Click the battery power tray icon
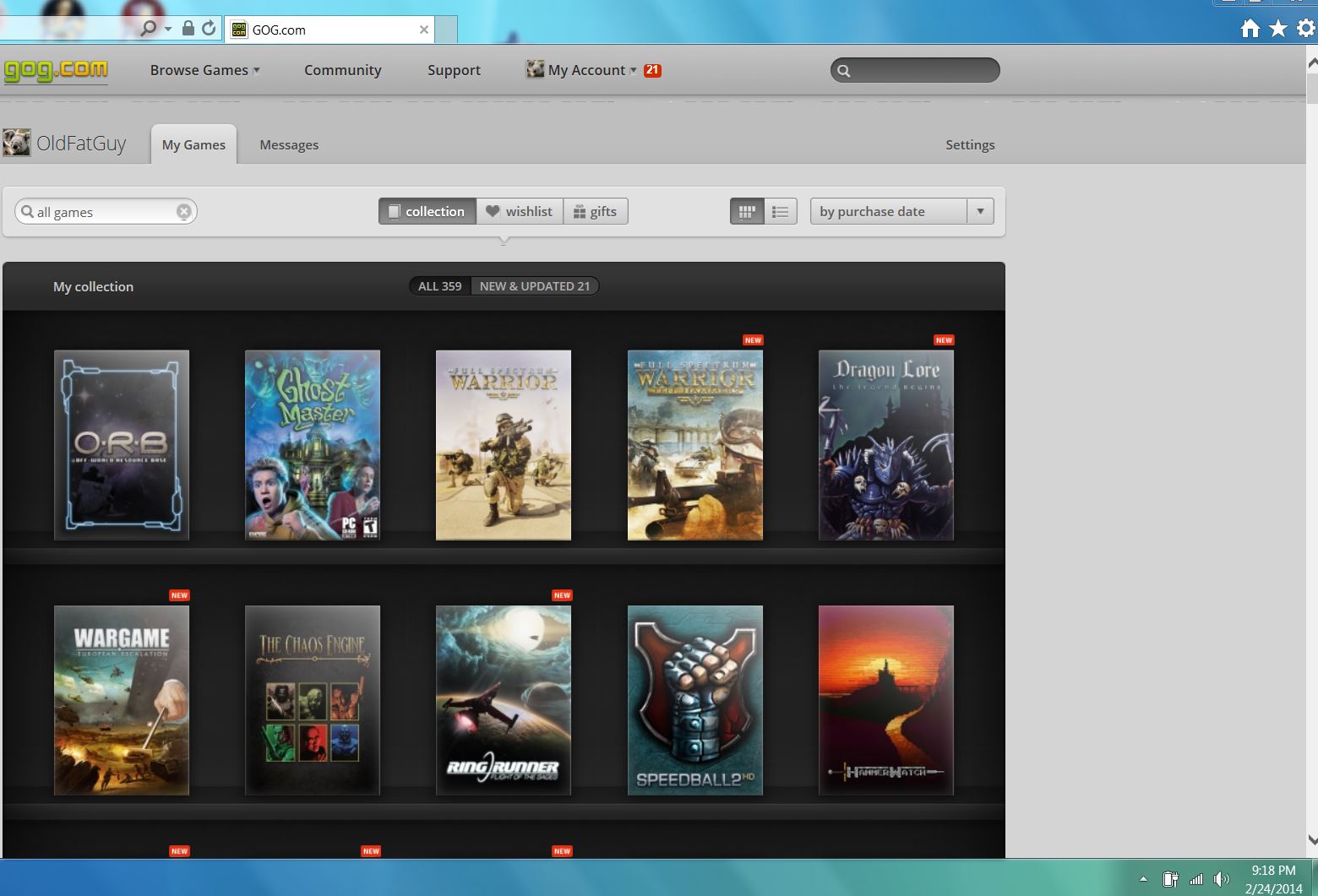1318x896 pixels. click(x=1170, y=879)
